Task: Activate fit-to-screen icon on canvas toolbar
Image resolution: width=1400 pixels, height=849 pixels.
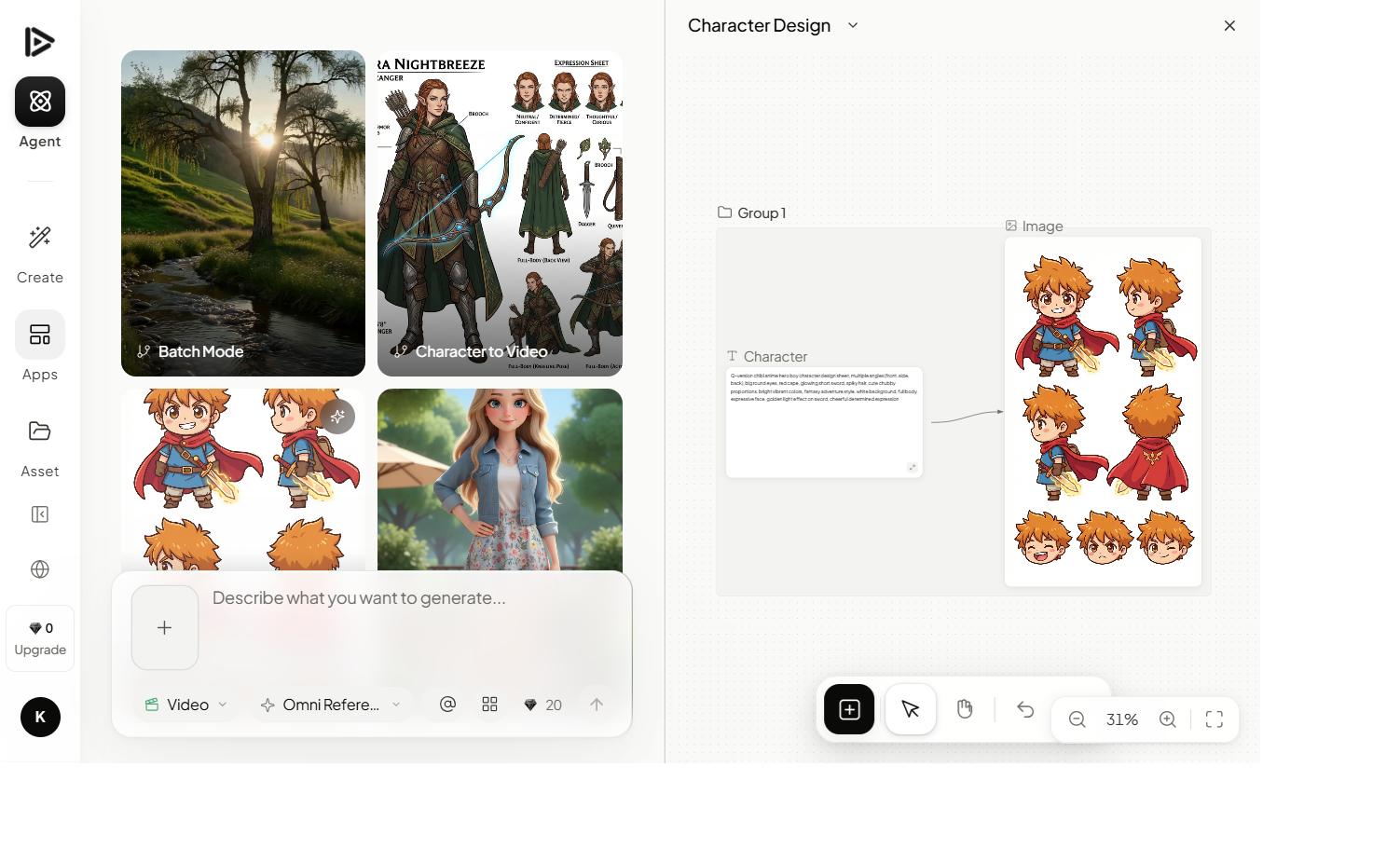Action: (x=1214, y=719)
